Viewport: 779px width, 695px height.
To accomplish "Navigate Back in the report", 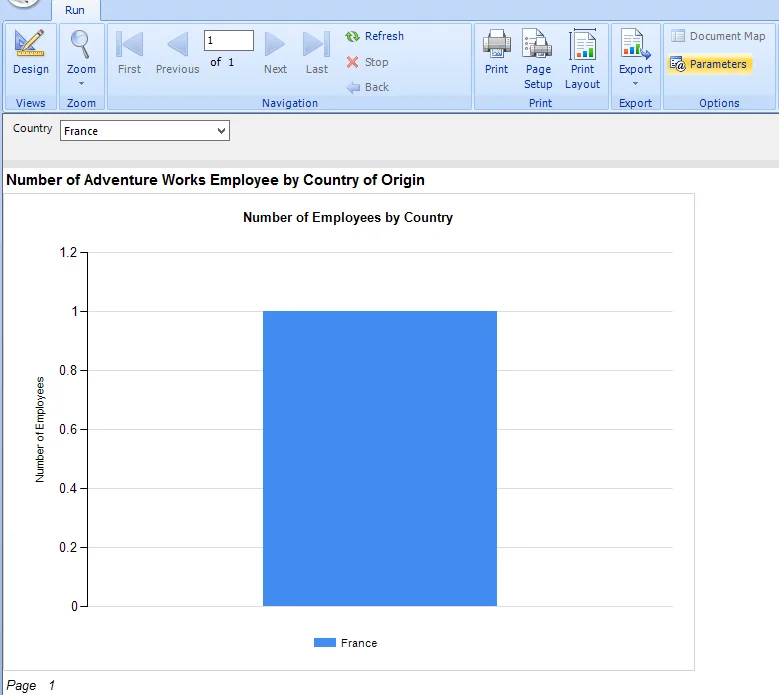I will point(368,87).
